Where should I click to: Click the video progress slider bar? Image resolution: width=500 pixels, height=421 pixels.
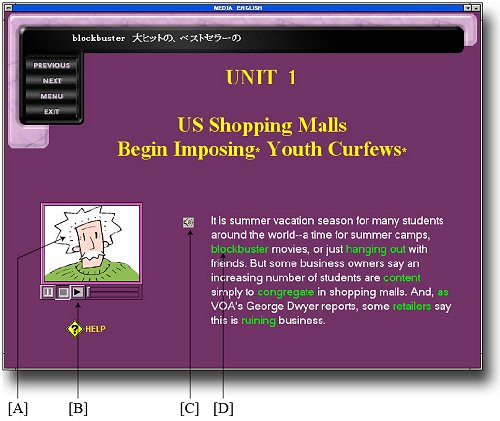tap(114, 293)
